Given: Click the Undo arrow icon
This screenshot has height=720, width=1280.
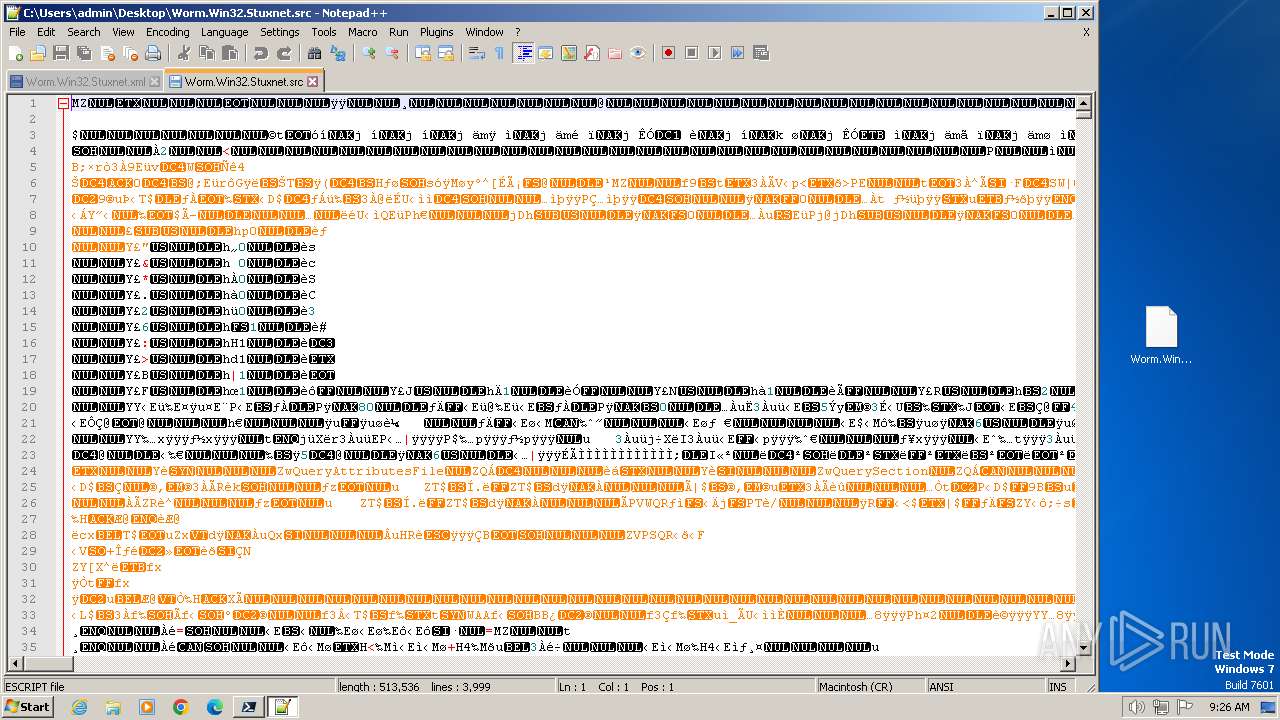Looking at the screenshot, I should pyautogui.click(x=261, y=53).
